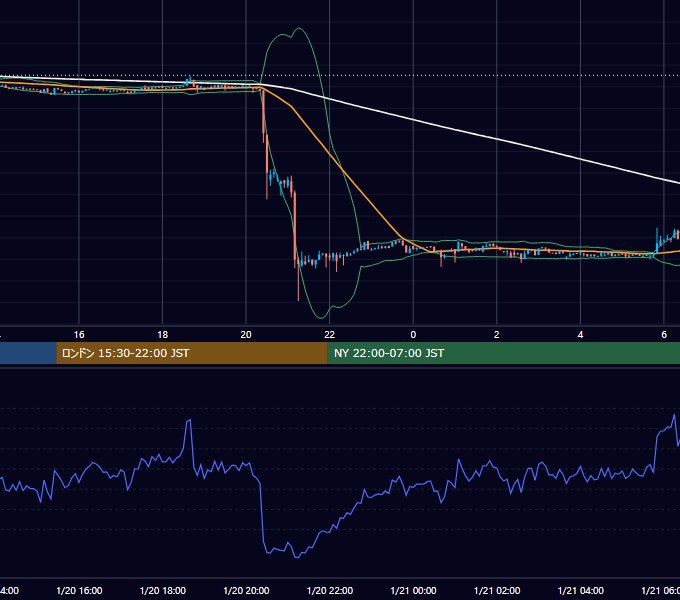Click the 1/20 22:00 lower axis label
The width and height of the screenshot is (680, 600).
click(x=330, y=590)
